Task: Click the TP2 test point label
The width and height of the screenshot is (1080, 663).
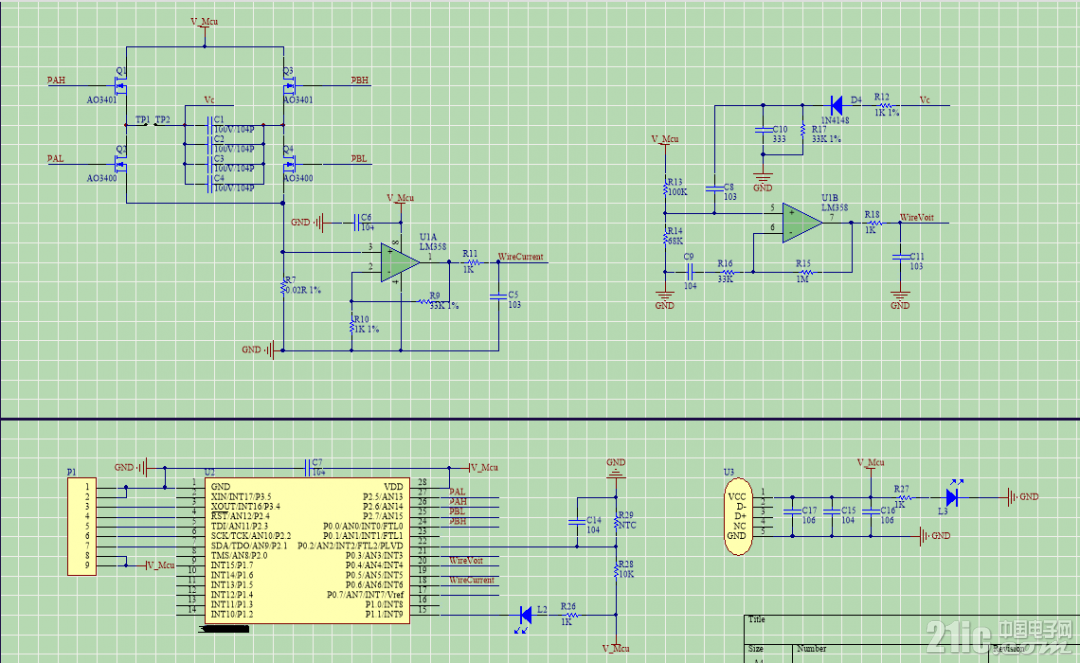Action: [x=163, y=120]
